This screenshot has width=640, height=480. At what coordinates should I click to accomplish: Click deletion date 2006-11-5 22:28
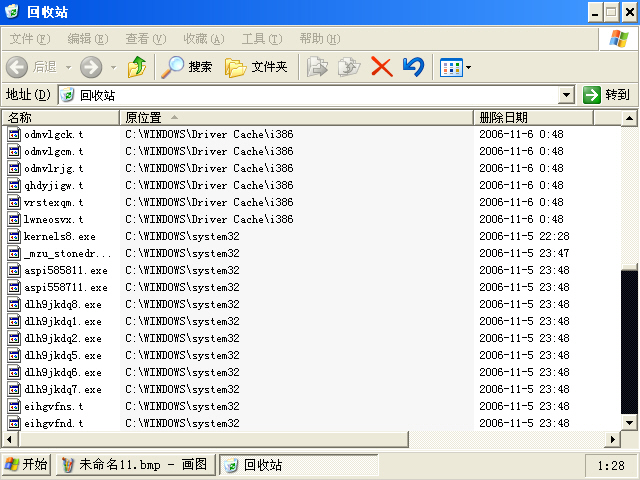click(x=524, y=236)
